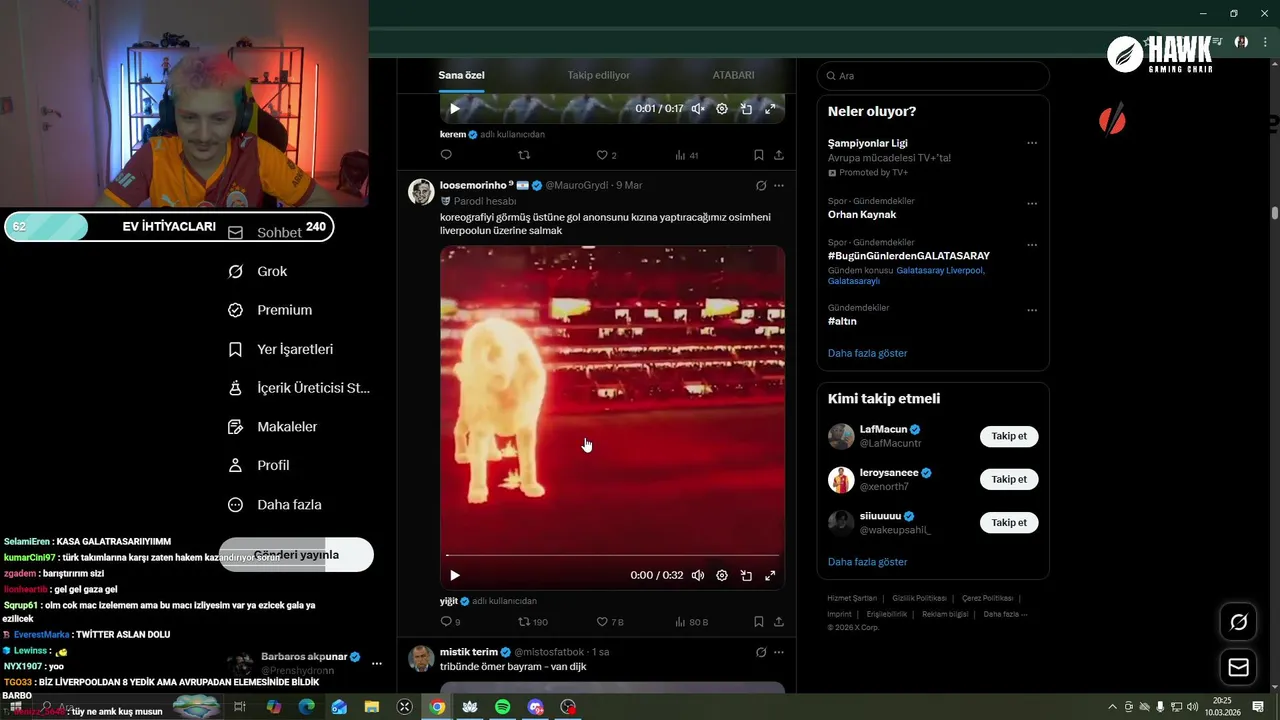This screenshot has height=720, width=1280.
Task: Open Grok icon on loosemorinho post
Action: pos(761,185)
